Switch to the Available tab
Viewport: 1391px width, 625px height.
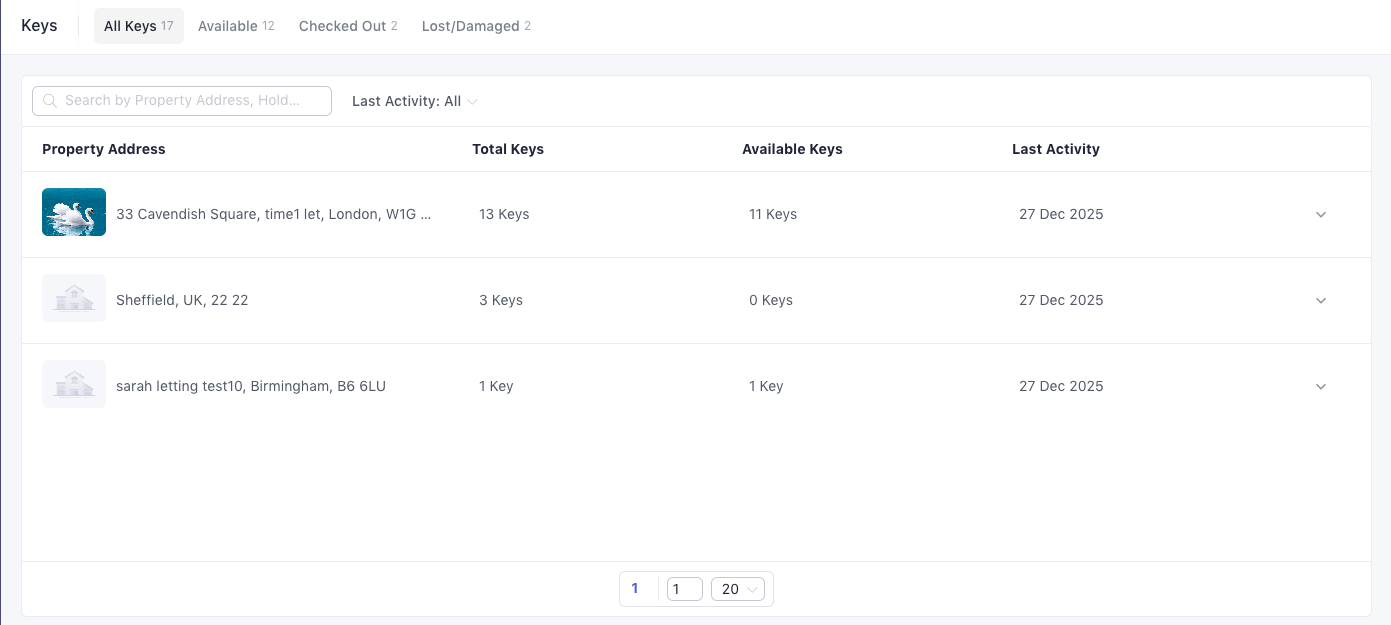click(x=236, y=26)
